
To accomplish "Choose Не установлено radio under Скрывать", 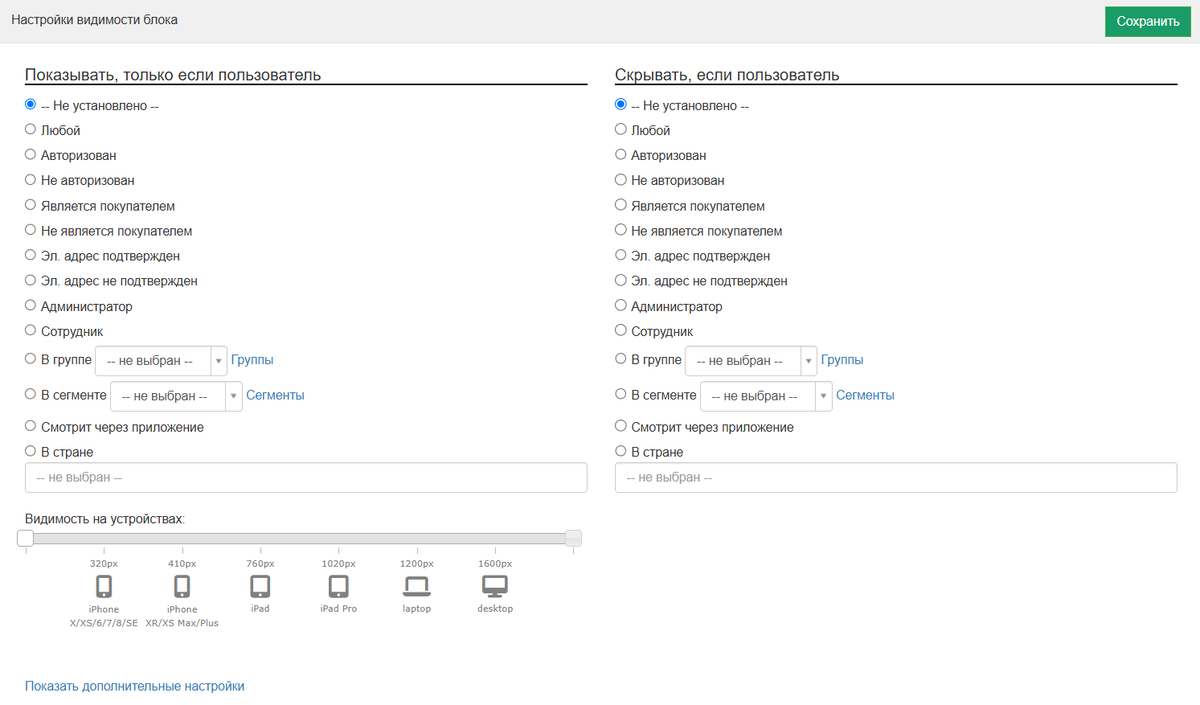I will (621, 104).
